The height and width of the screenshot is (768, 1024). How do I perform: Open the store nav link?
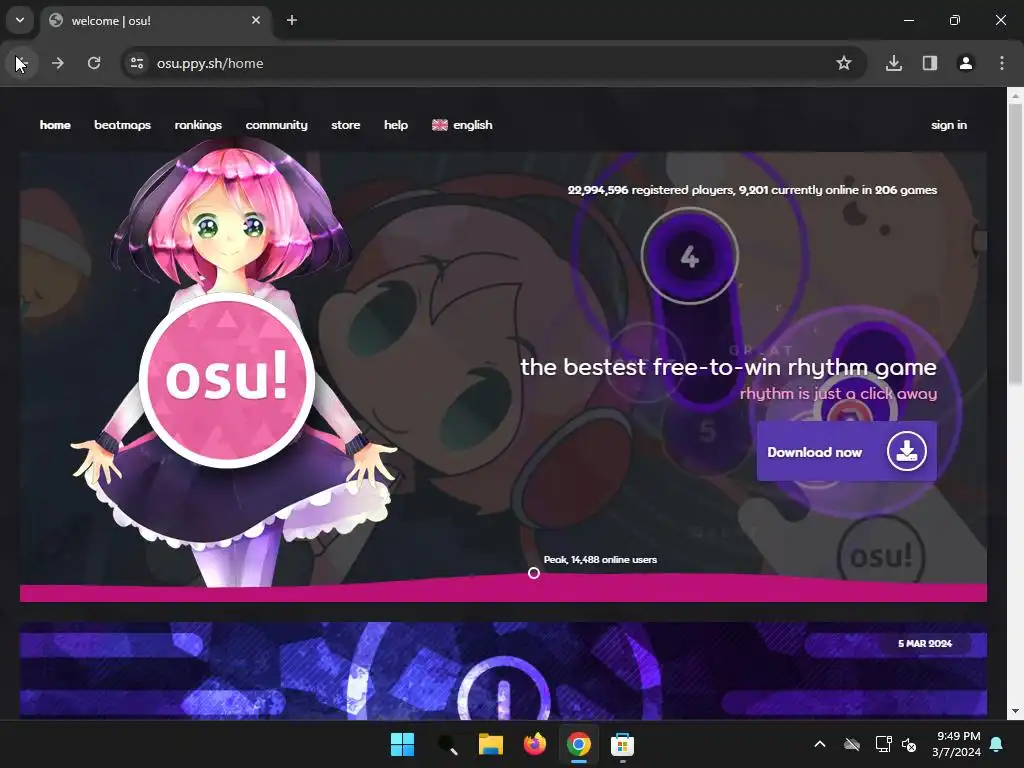(x=345, y=125)
